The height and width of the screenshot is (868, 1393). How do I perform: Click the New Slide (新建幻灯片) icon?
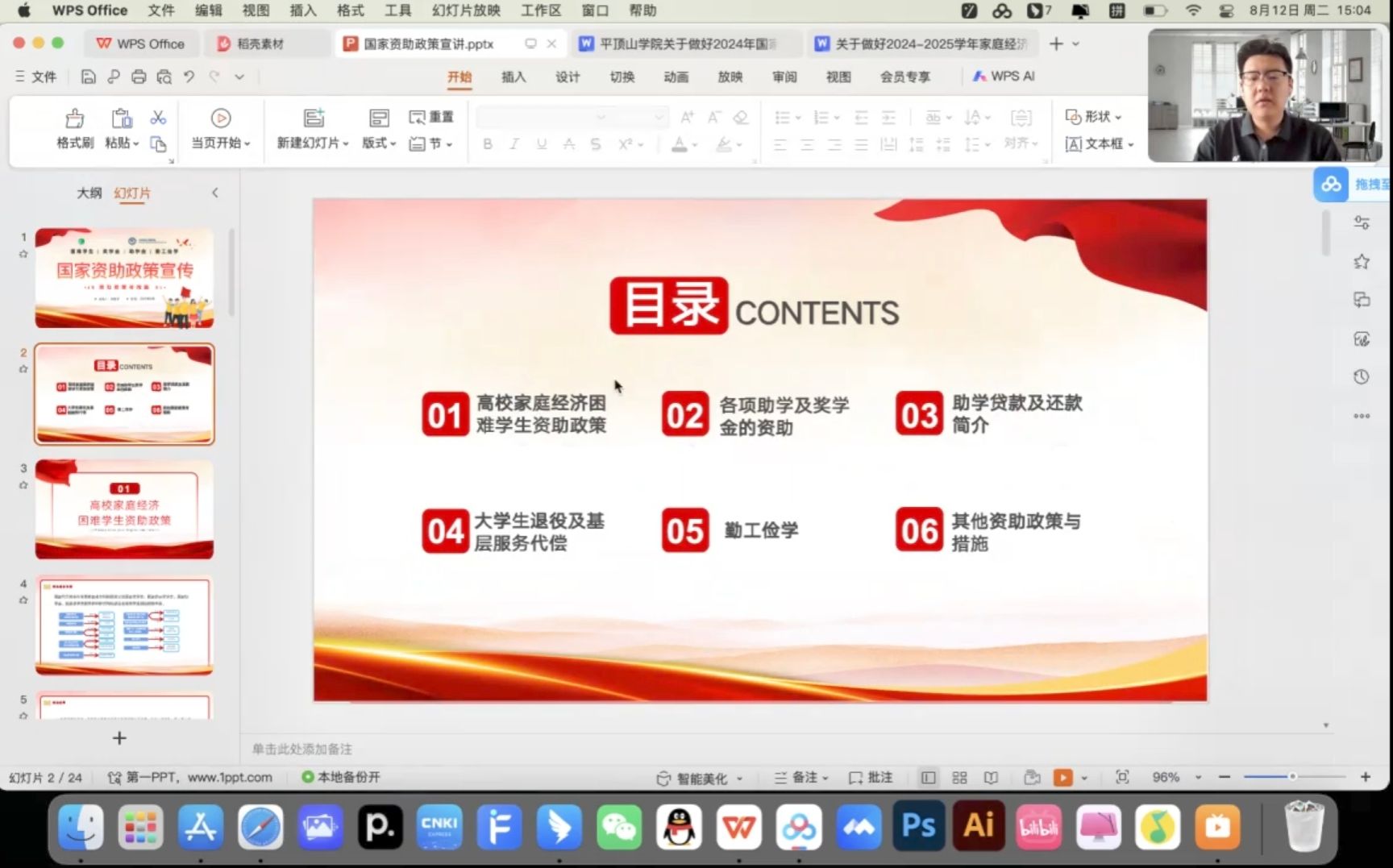point(314,118)
